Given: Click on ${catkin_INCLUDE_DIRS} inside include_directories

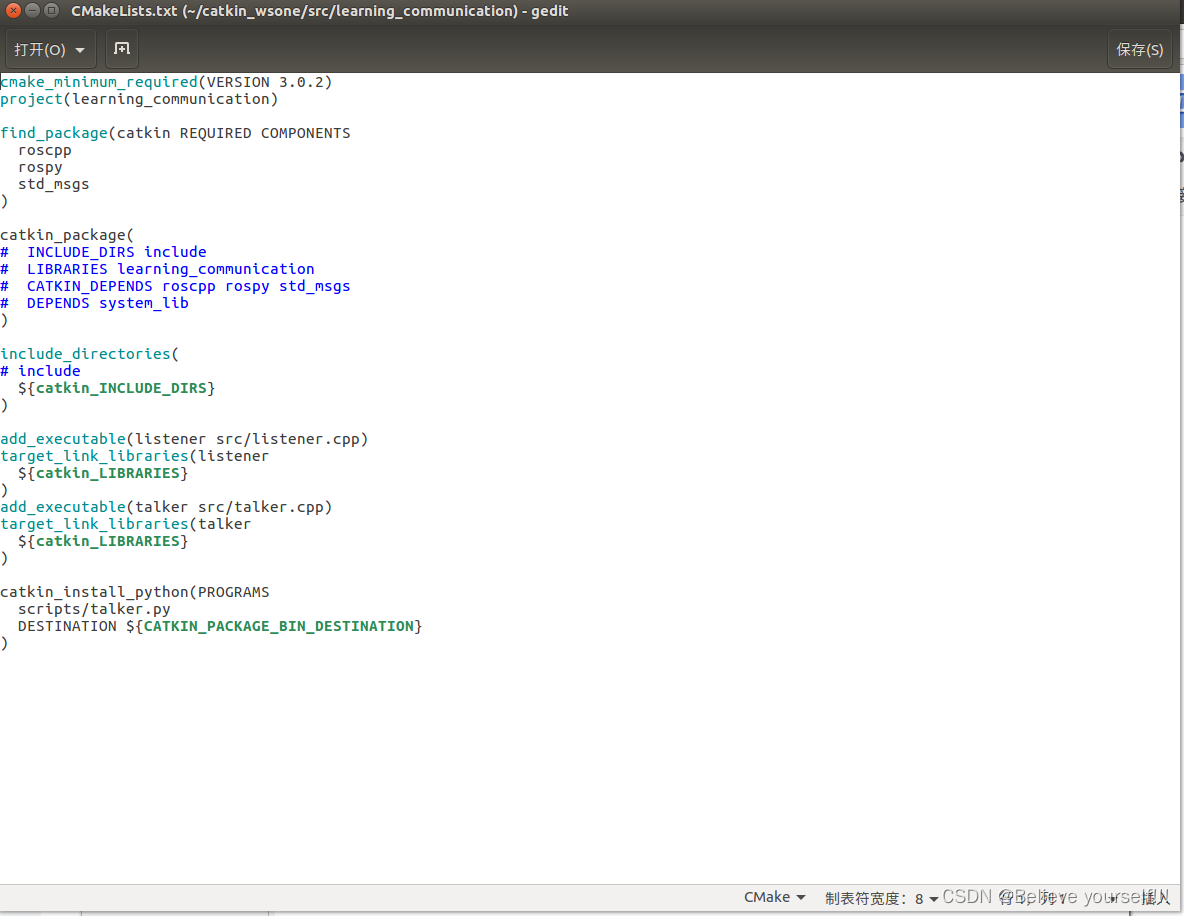Looking at the screenshot, I should pyautogui.click(x=123, y=388).
